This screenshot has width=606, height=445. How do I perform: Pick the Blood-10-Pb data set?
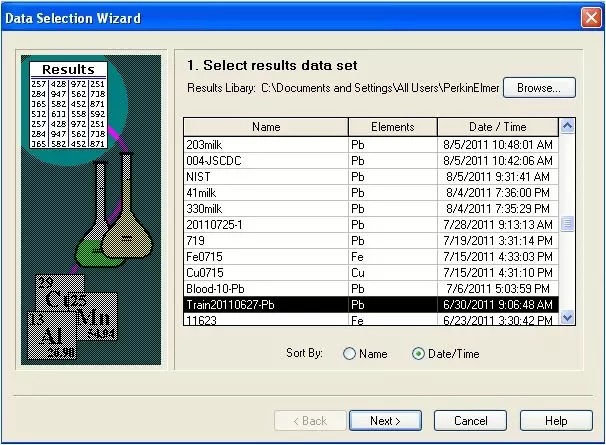[266, 289]
